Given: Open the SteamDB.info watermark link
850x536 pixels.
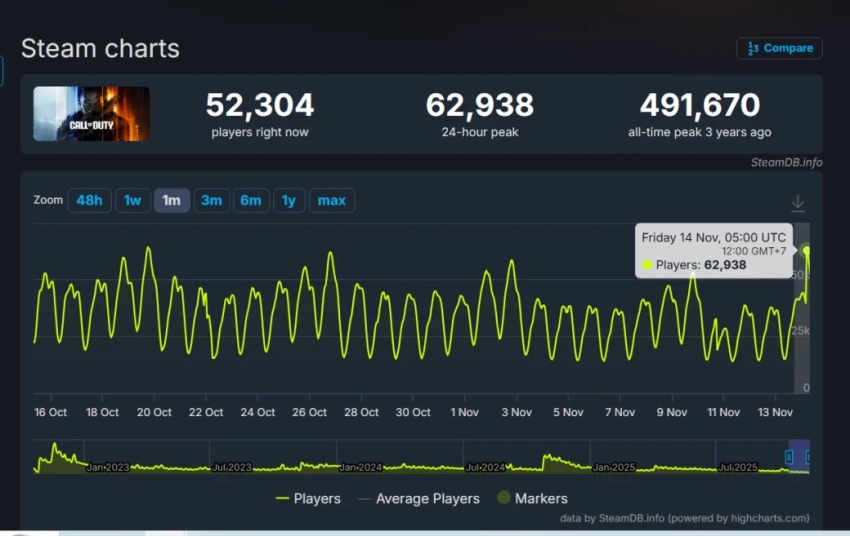Looking at the screenshot, I should (x=786, y=162).
